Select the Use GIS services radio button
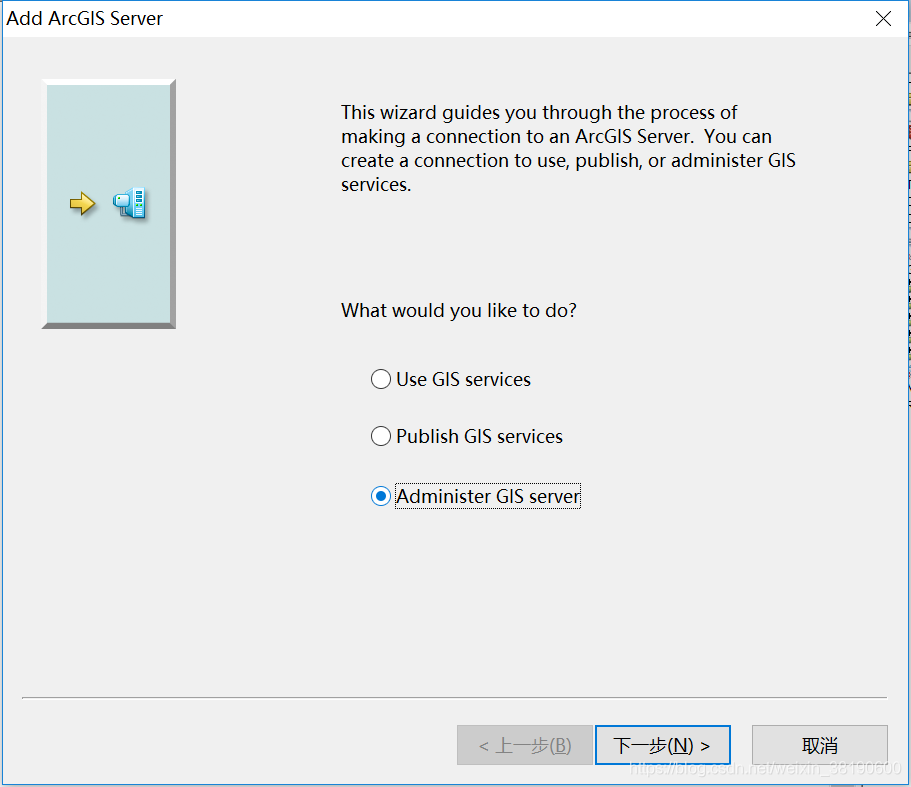 coord(381,380)
